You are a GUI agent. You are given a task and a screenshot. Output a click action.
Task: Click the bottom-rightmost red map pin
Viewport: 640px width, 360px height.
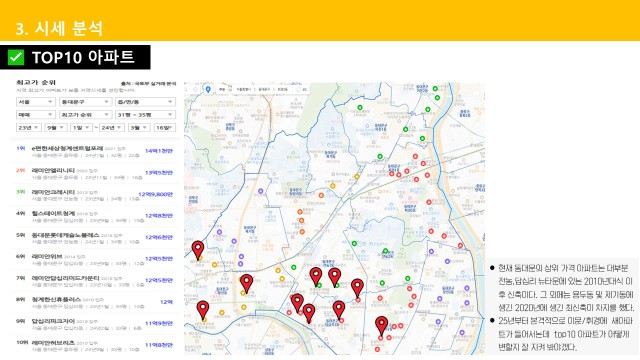pos(382,326)
